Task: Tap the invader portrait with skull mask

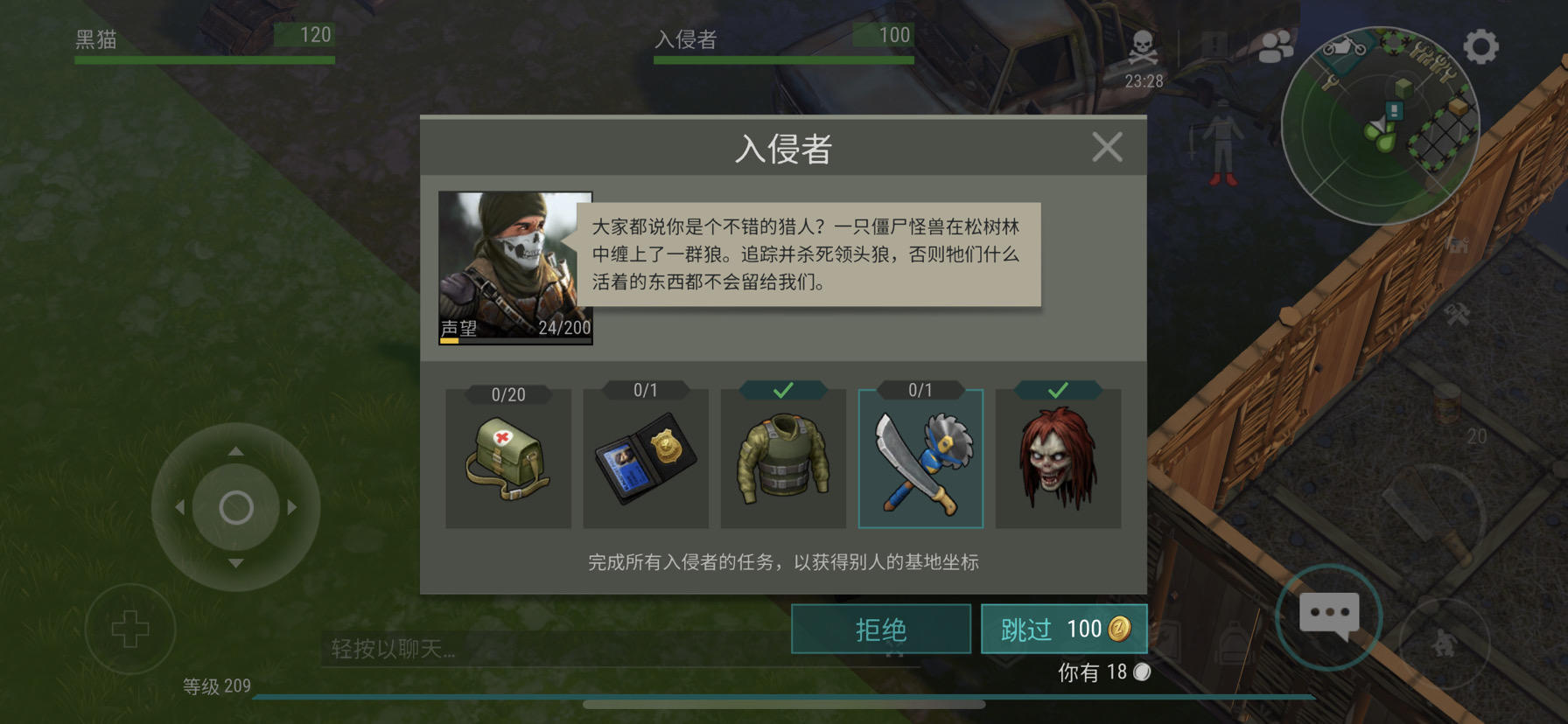Action: point(515,268)
